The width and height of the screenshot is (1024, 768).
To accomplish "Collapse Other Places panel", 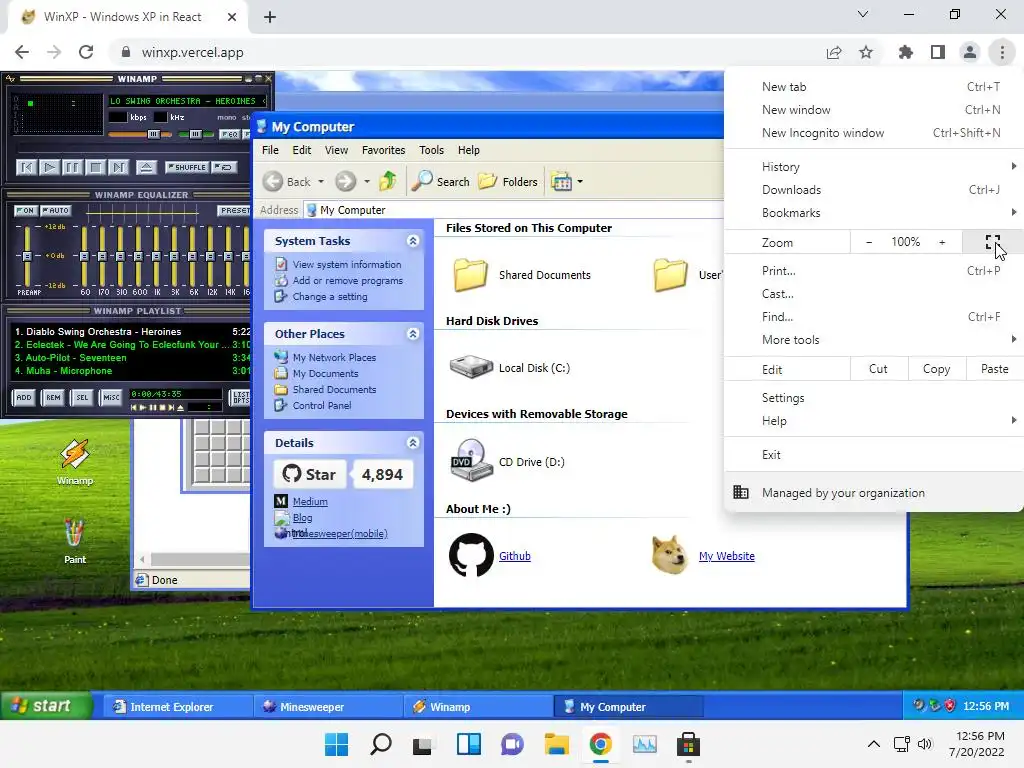I will [x=413, y=334].
